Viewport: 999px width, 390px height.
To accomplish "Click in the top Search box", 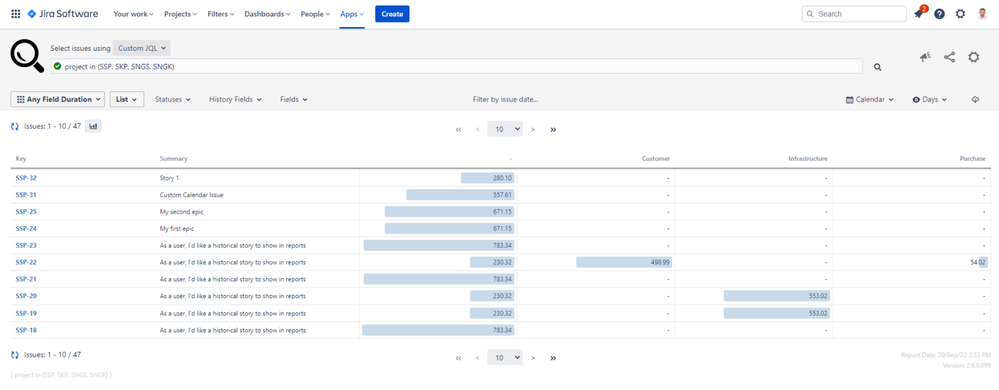I will [854, 14].
